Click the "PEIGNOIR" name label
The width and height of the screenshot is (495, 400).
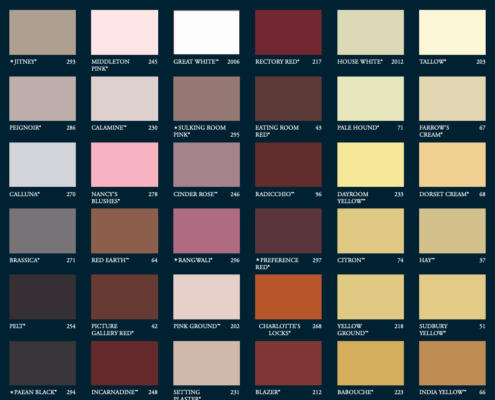pos(25,128)
